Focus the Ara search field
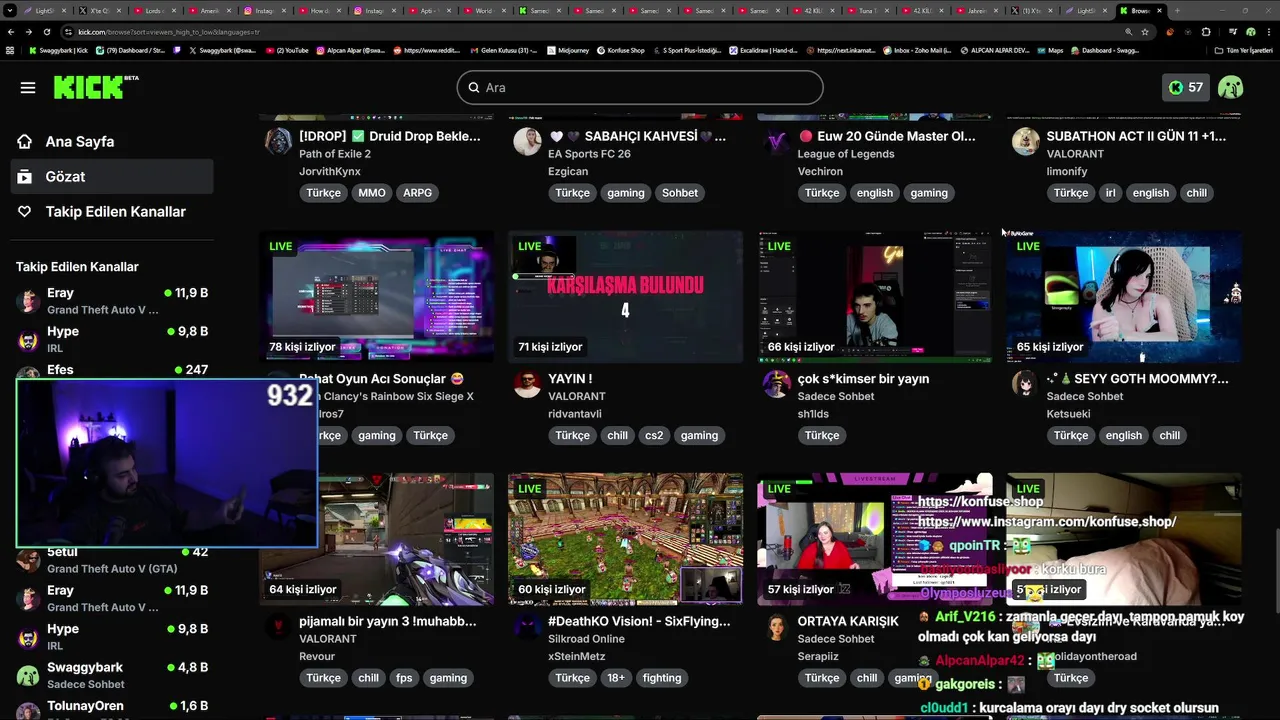This screenshot has height=720, width=1280. pos(640,88)
